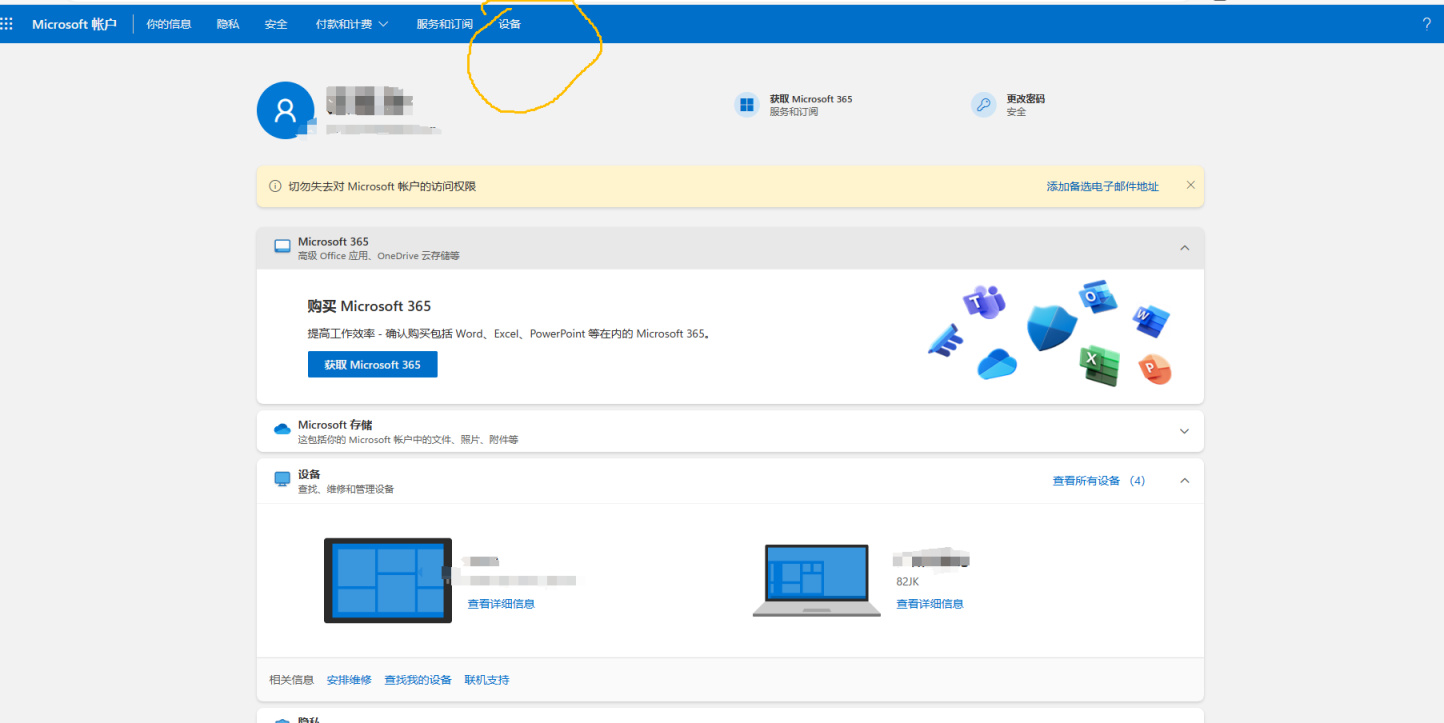The width and height of the screenshot is (1444, 723).
Task: Open the app launcher grid icon
Action: tap(8, 24)
